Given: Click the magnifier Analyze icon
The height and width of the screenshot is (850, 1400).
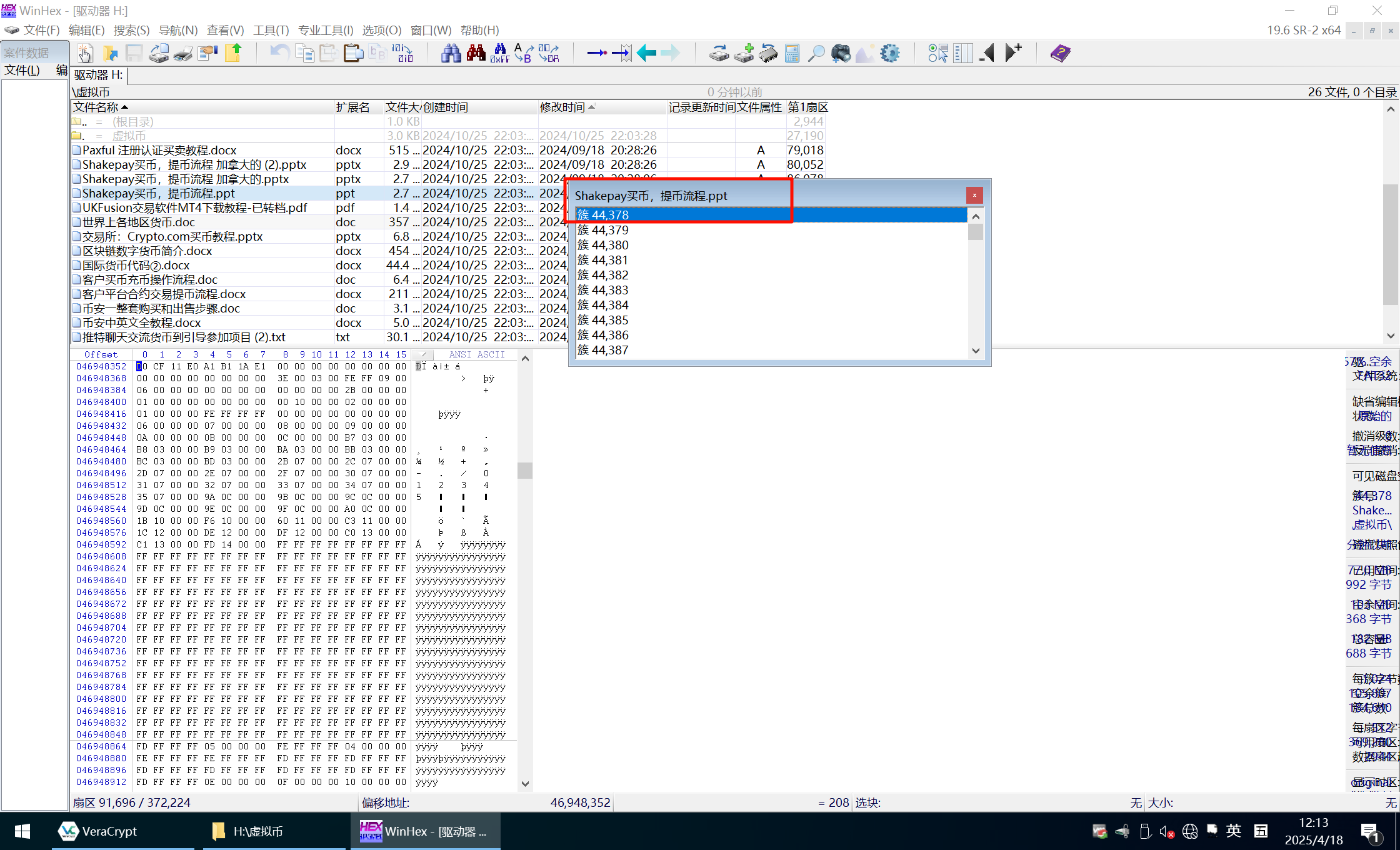Looking at the screenshot, I should pyautogui.click(x=816, y=54).
